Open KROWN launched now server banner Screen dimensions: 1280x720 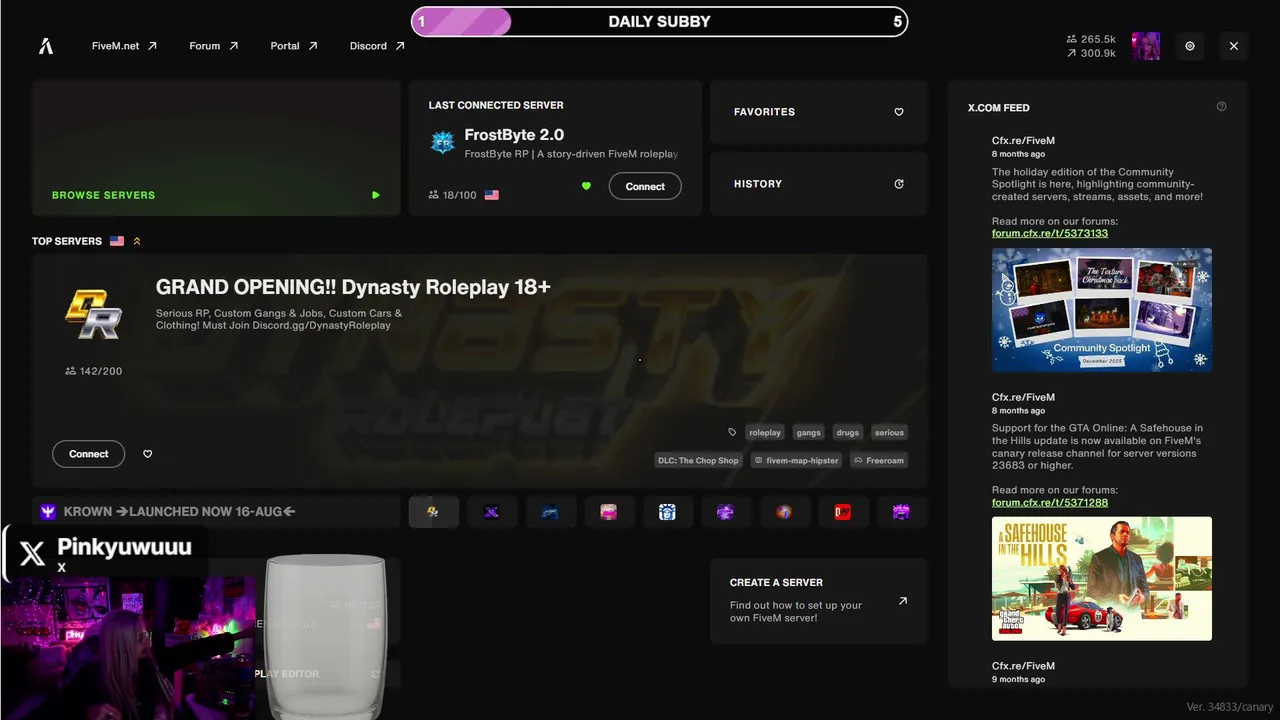[x=216, y=512]
